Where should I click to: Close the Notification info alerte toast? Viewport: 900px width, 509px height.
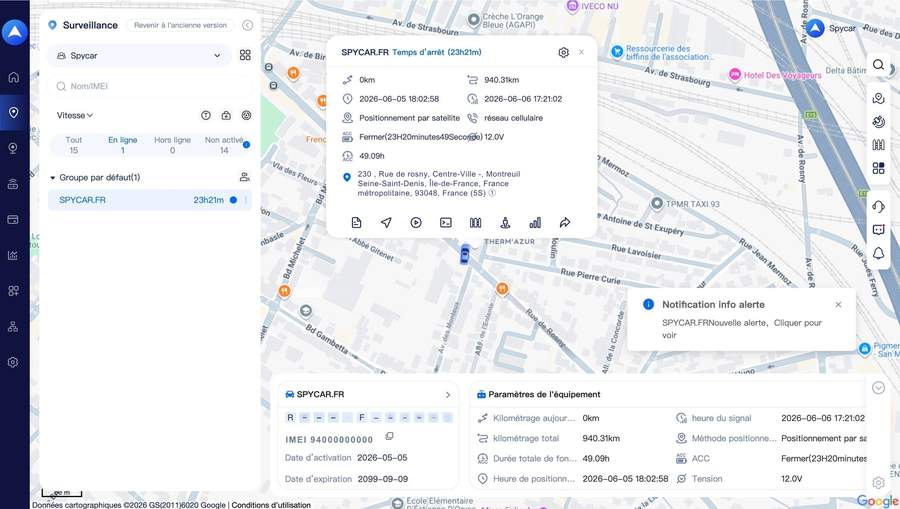[838, 305]
